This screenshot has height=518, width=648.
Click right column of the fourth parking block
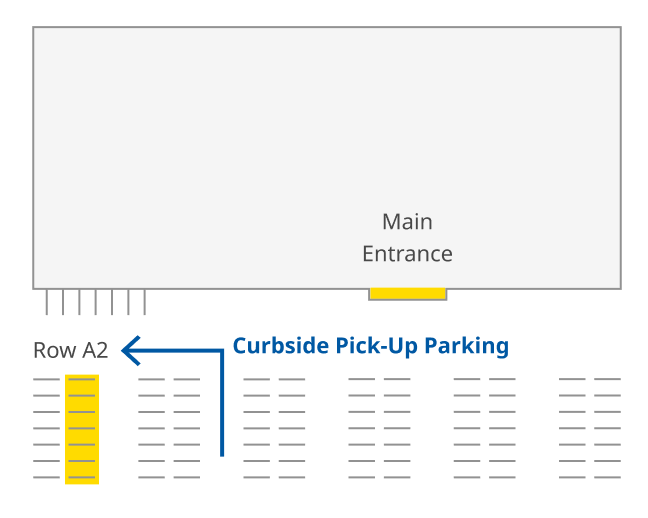click(397, 429)
